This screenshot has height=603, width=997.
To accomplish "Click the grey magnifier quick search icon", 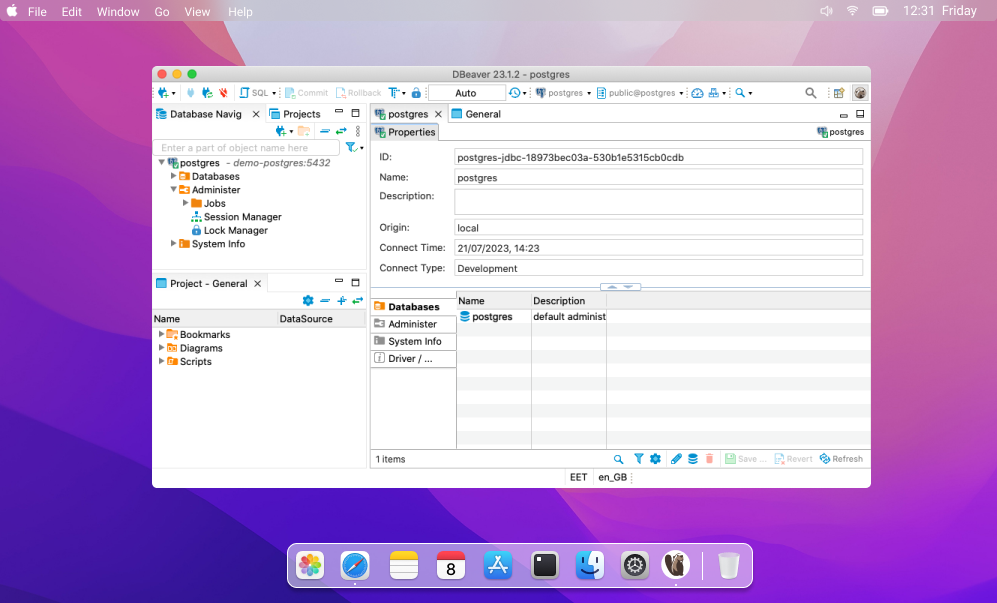I will (x=811, y=93).
